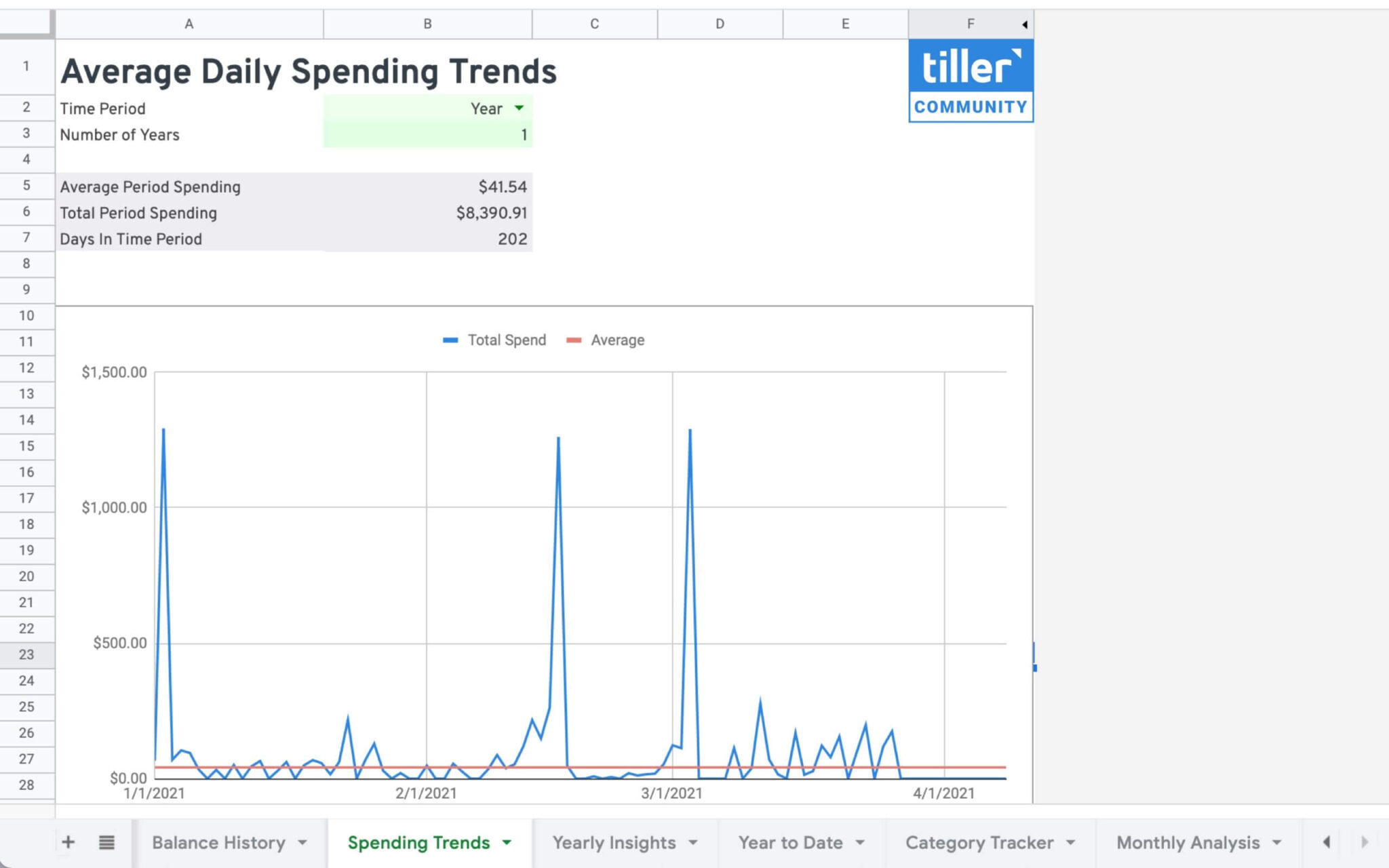
Task: Select the Number of Years value cell
Action: 428,135
